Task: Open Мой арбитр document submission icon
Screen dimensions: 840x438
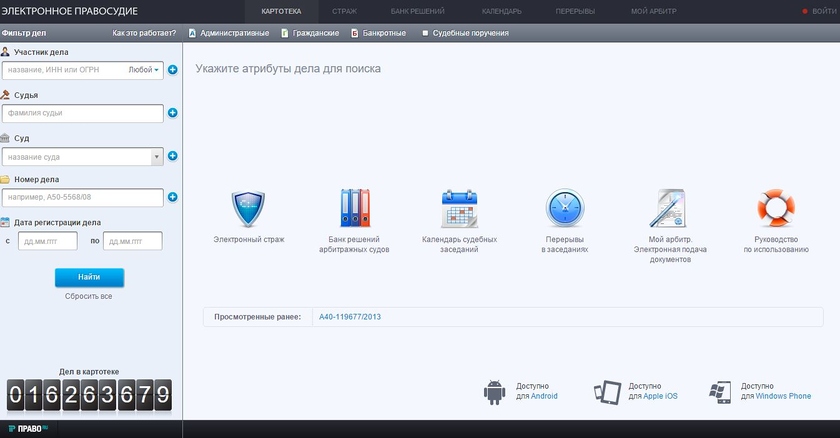Action: [x=669, y=210]
